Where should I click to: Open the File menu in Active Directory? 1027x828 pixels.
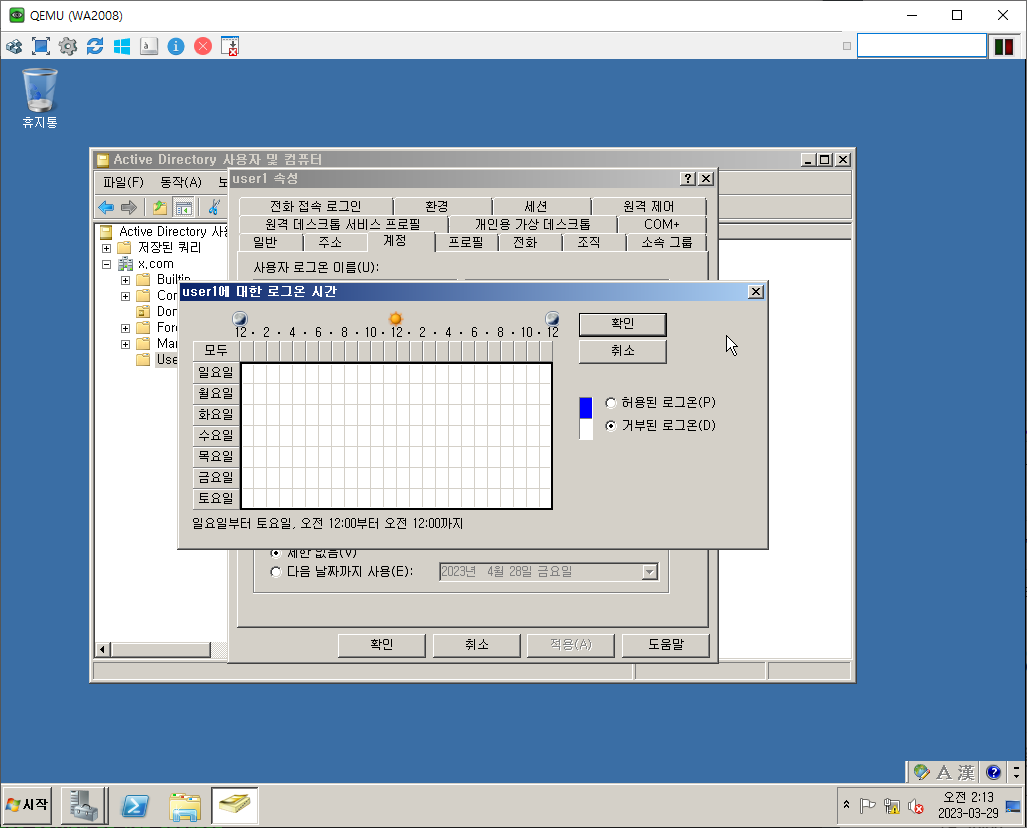pyautogui.click(x=123, y=182)
